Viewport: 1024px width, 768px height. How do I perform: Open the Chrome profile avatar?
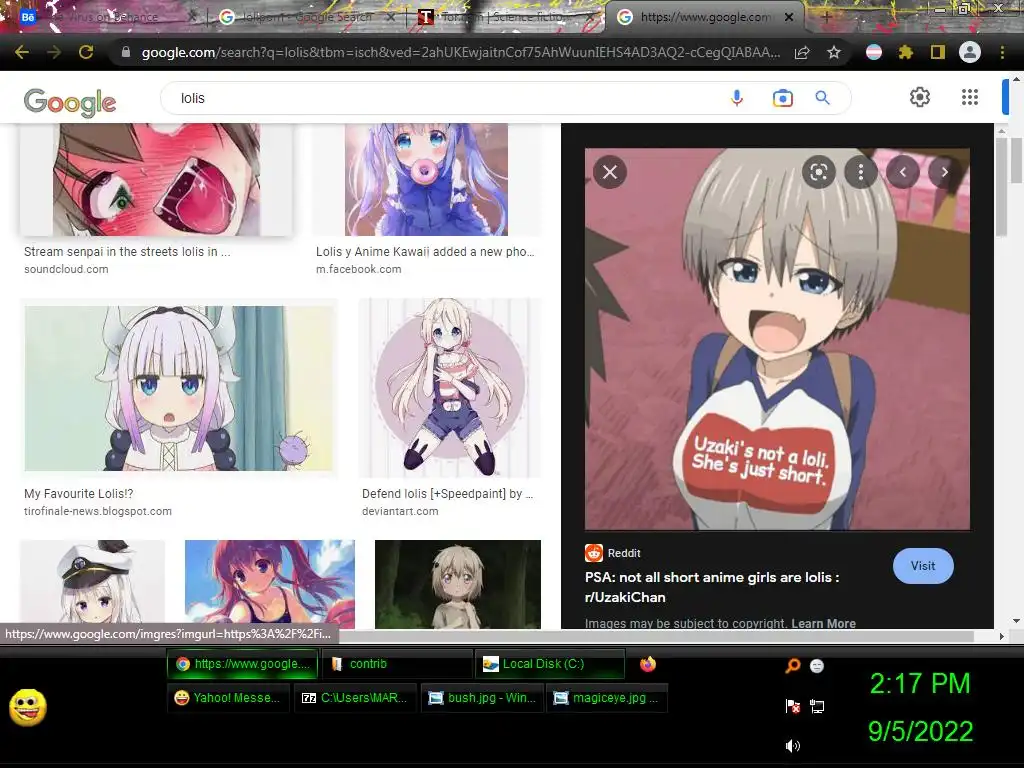coord(970,52)
